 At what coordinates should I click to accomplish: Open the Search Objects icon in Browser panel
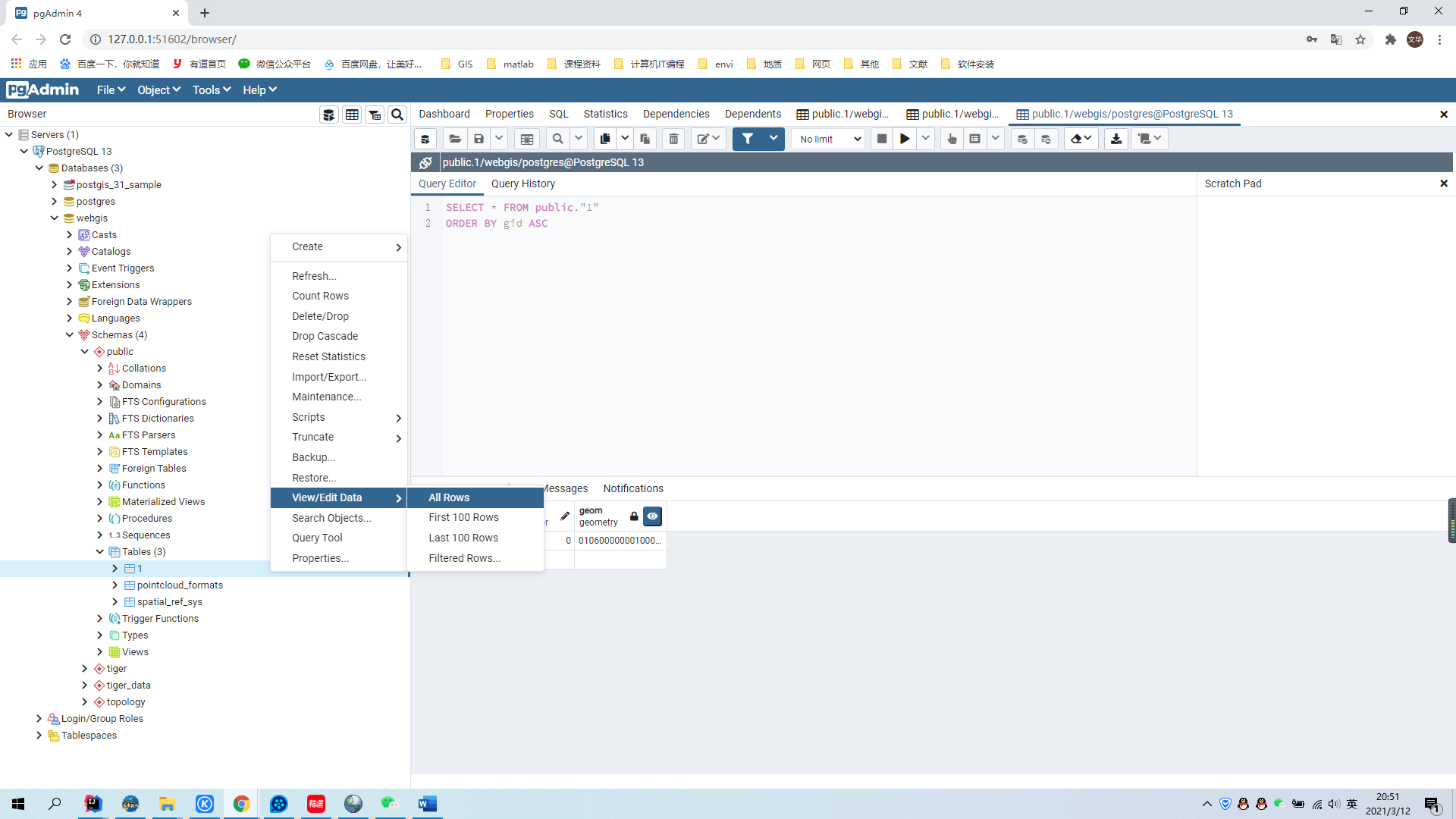[397, 115]
